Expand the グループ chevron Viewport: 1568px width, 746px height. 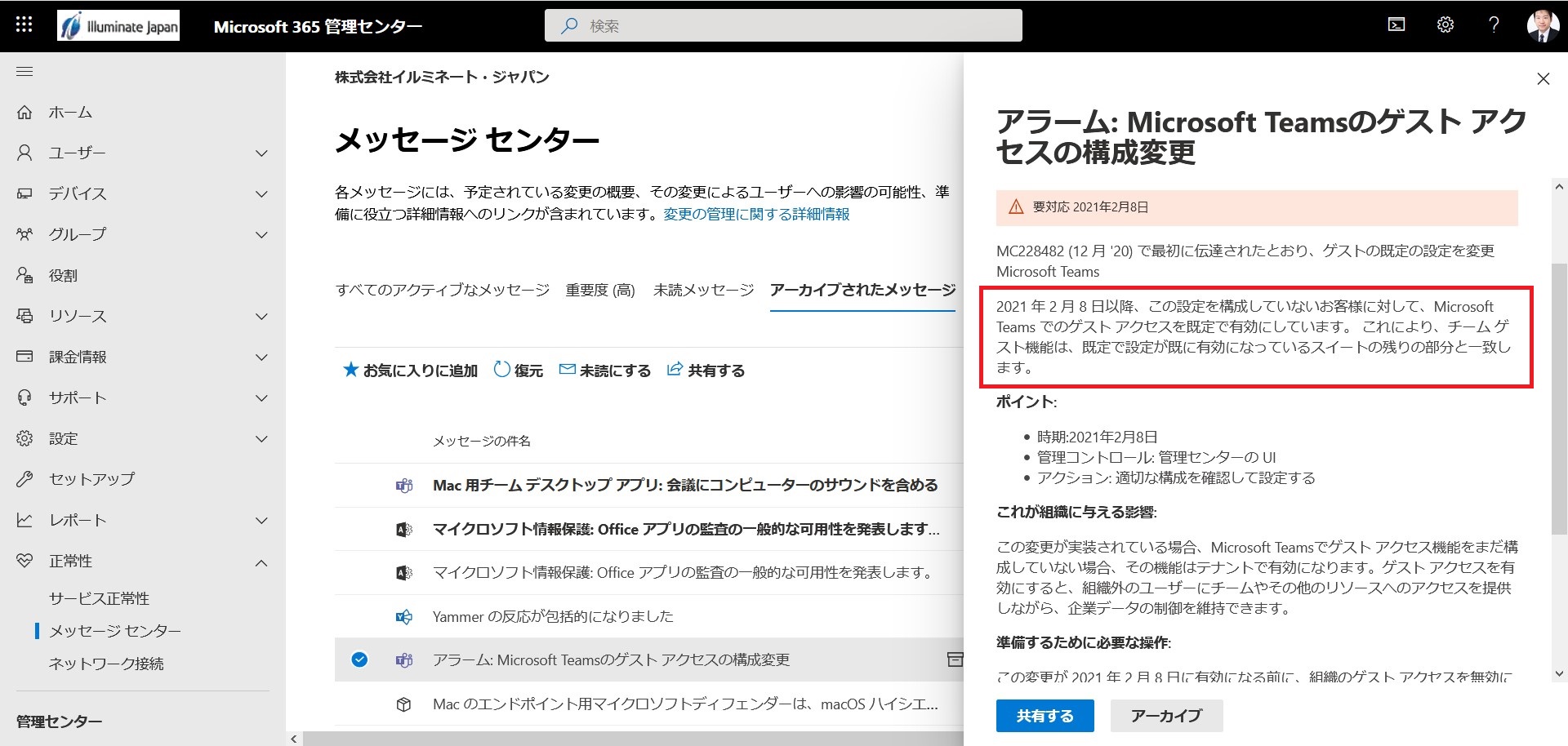(x=261, y=235)
